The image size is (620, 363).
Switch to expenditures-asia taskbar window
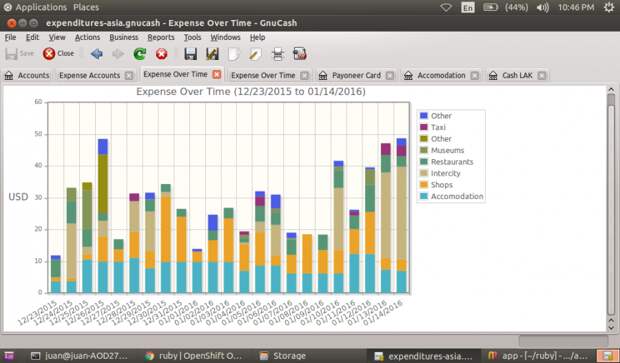coord(423,356)
